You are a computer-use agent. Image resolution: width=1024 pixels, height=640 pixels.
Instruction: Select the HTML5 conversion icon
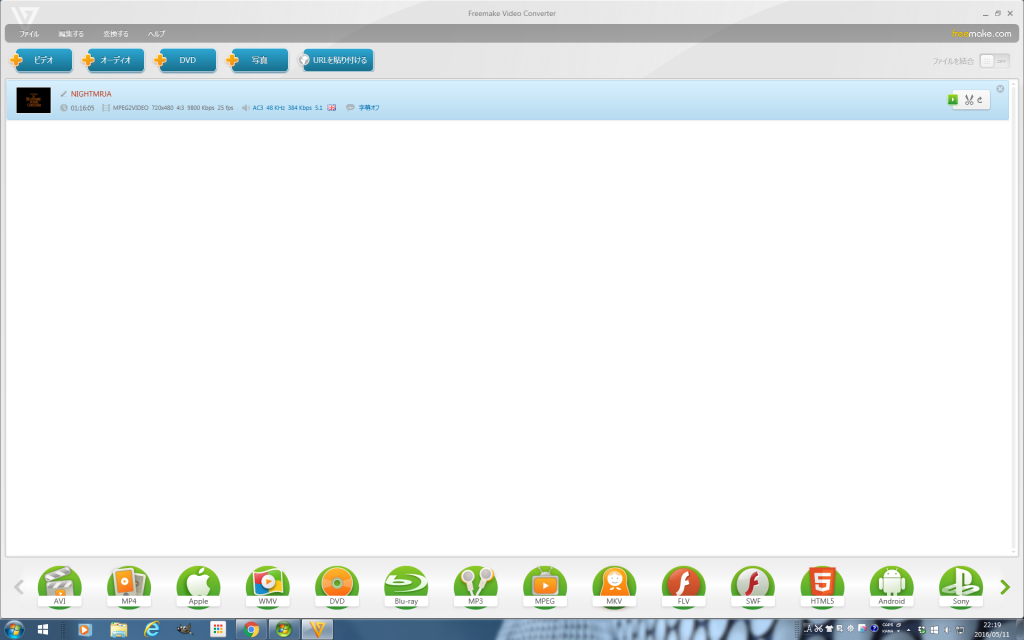point(822,584)
